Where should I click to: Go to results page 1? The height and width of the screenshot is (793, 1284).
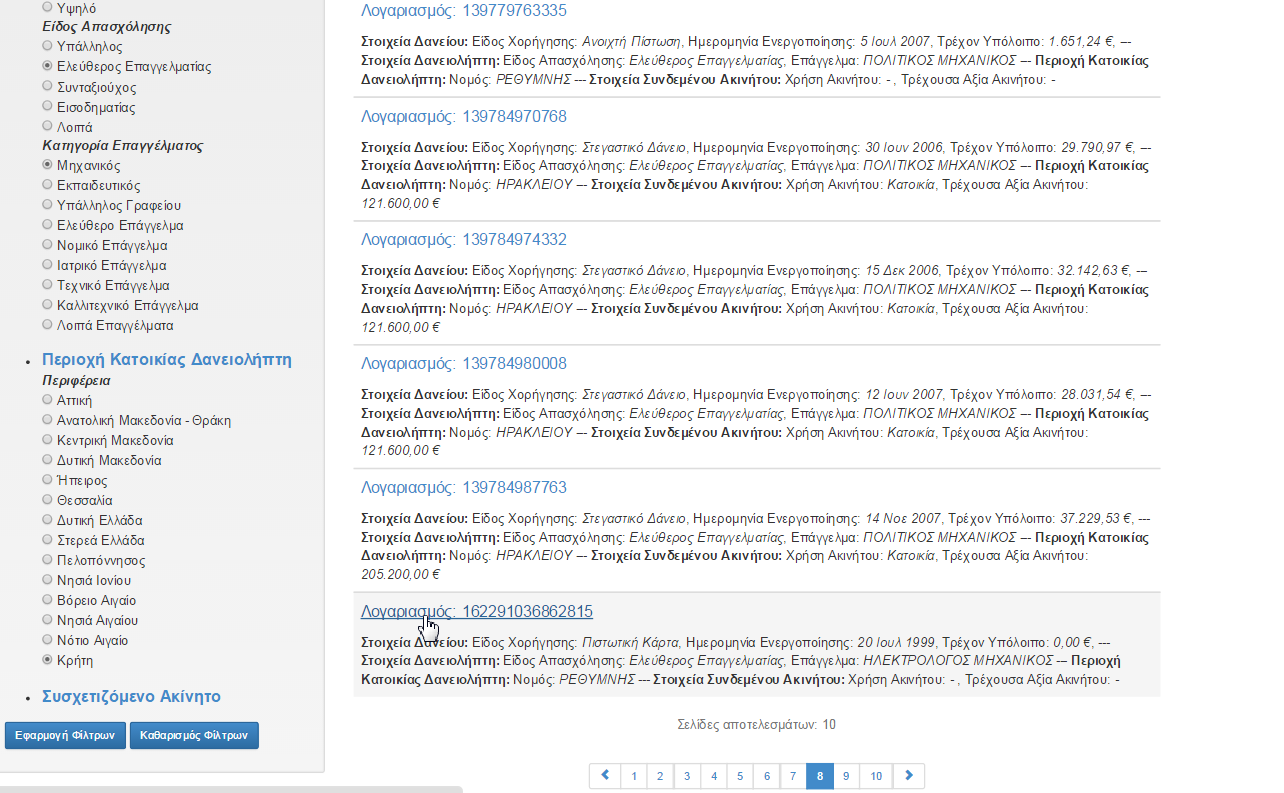633,776
